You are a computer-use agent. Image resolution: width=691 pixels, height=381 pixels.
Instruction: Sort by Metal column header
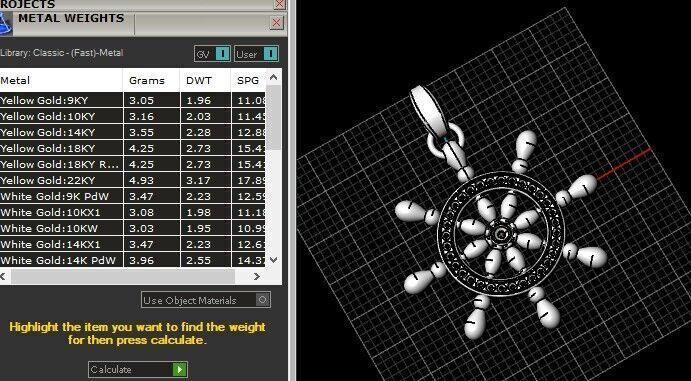(x=61, y=81)
